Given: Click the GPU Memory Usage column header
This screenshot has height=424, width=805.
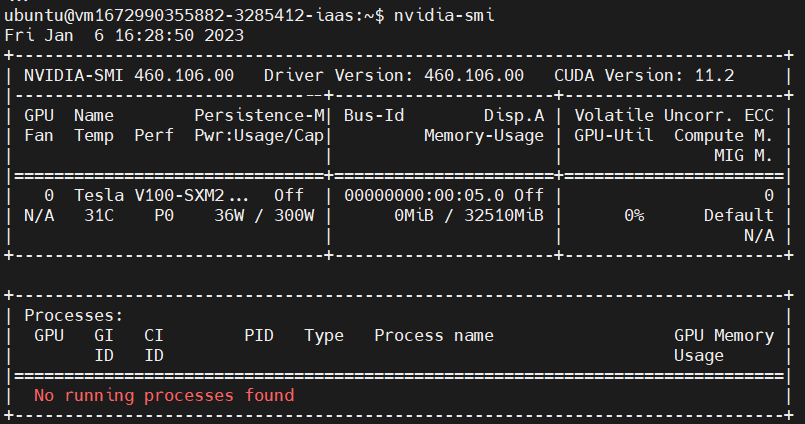Looking at the screenshot, I should (x=723, y=345).
